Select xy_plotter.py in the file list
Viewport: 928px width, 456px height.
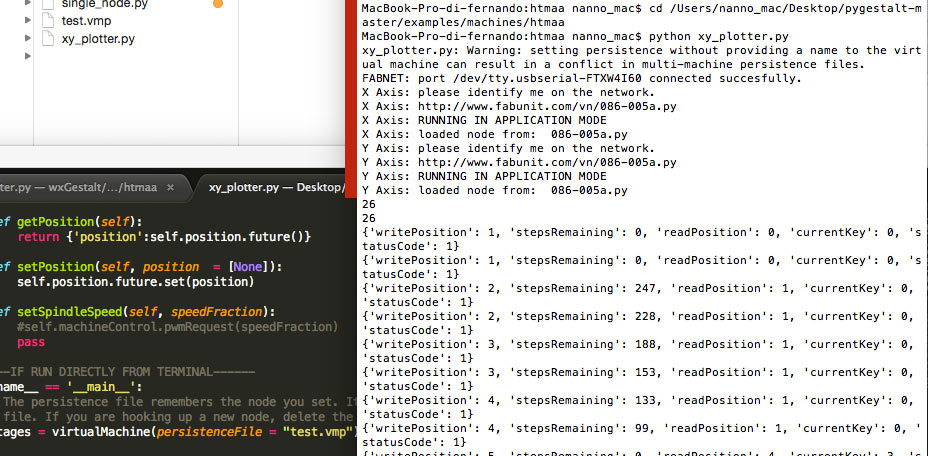(98, 39)
